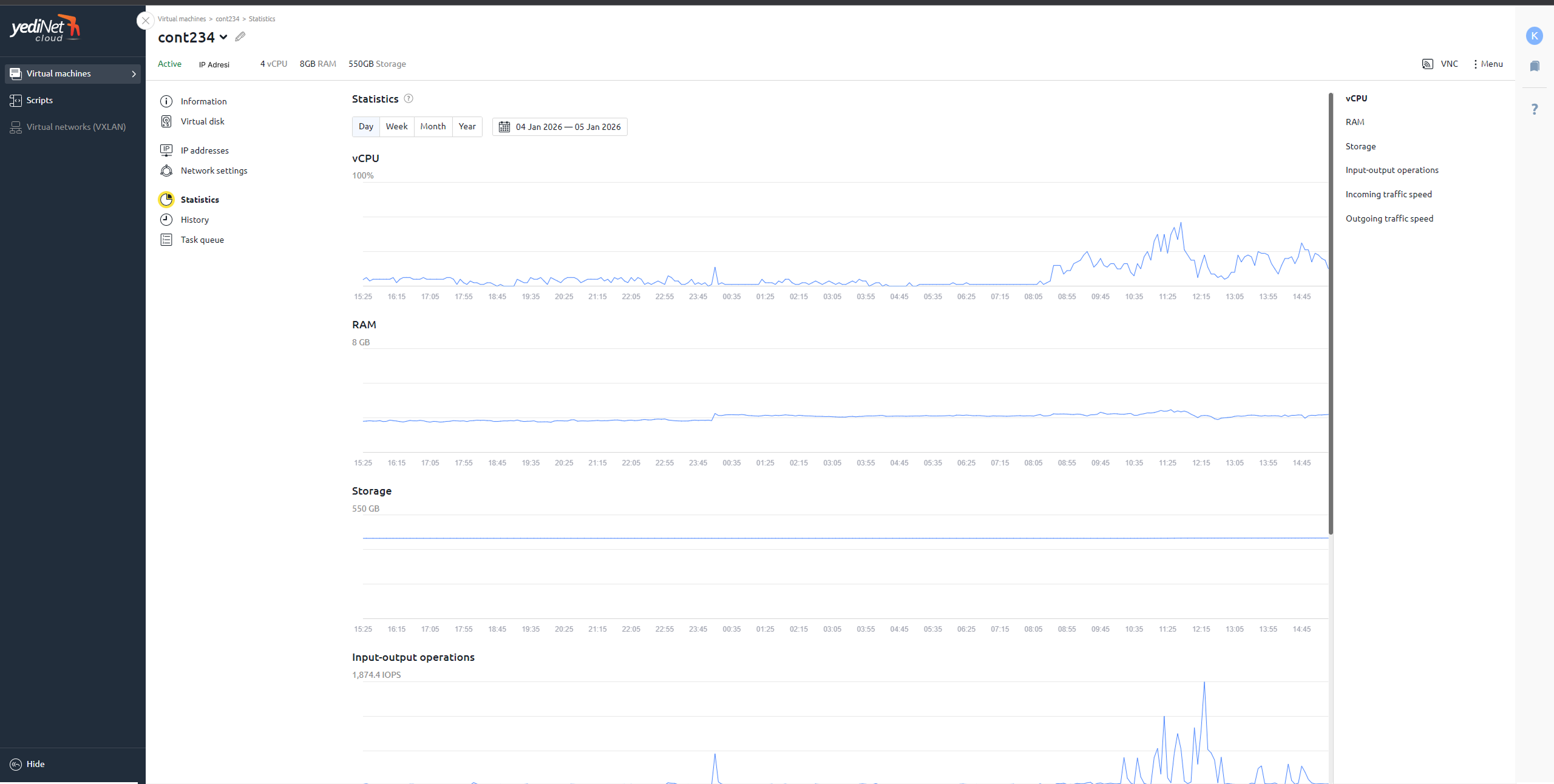Open the History clock icon
This screenshot has width=1554, height=784.
[166, 220]
